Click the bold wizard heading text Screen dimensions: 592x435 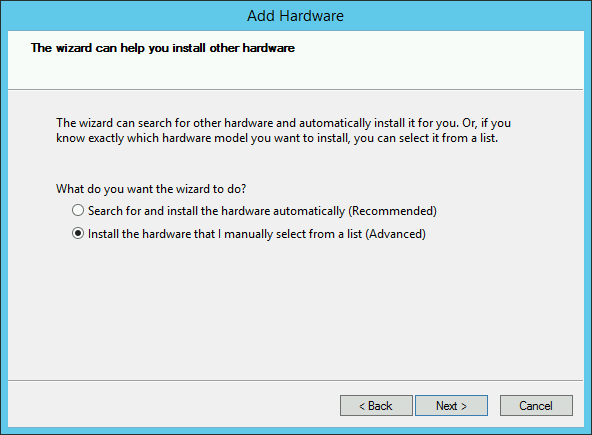click(163, 48)
